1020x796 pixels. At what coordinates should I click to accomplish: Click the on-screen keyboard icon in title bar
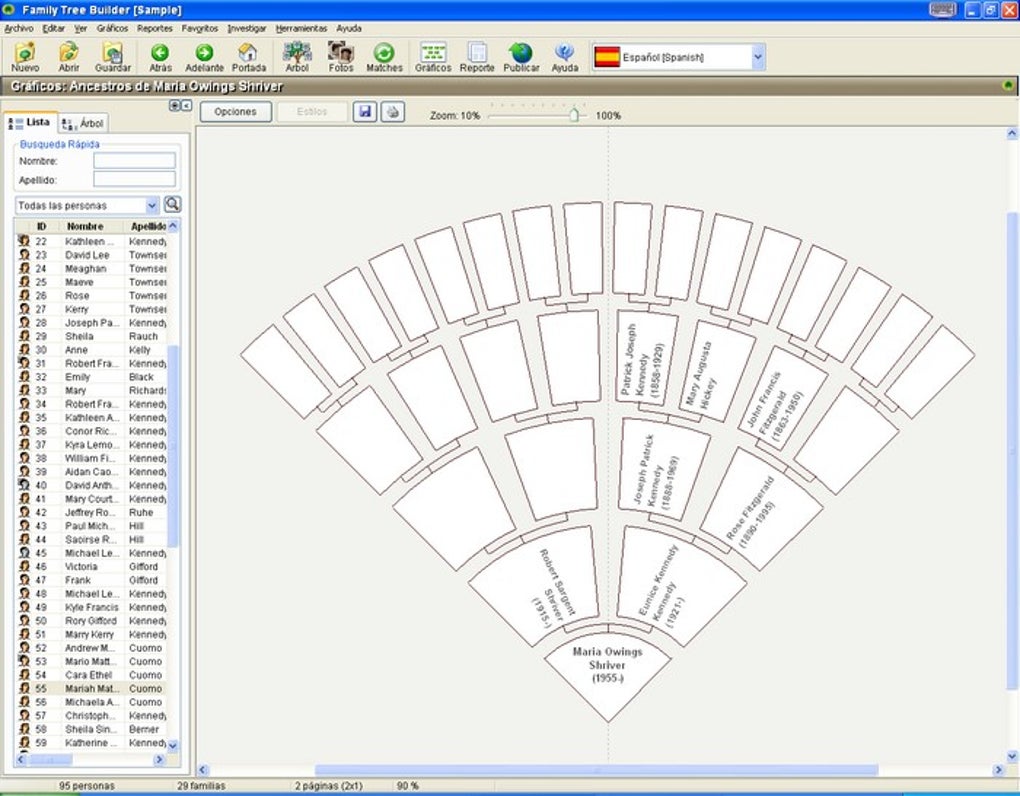(x=943, y=10)
